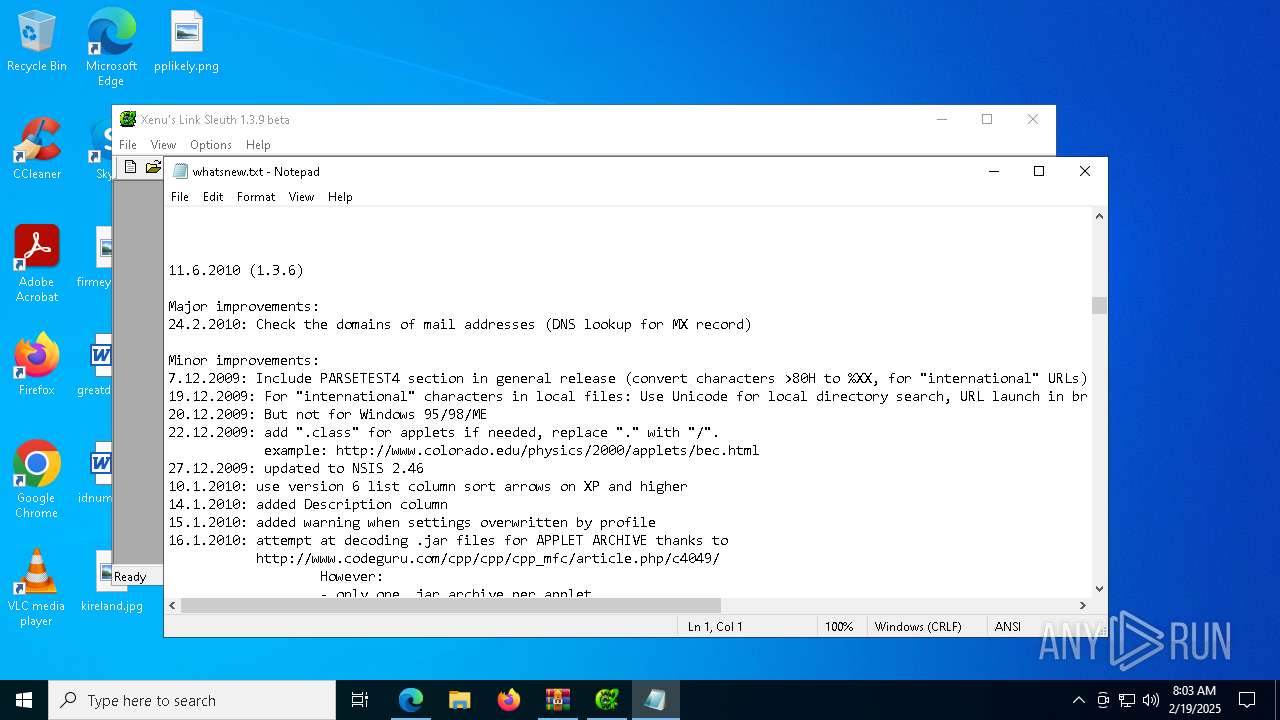Launch Edge from the taskbar
This screenshot has height=720, width=1280.
click(411, 700)
